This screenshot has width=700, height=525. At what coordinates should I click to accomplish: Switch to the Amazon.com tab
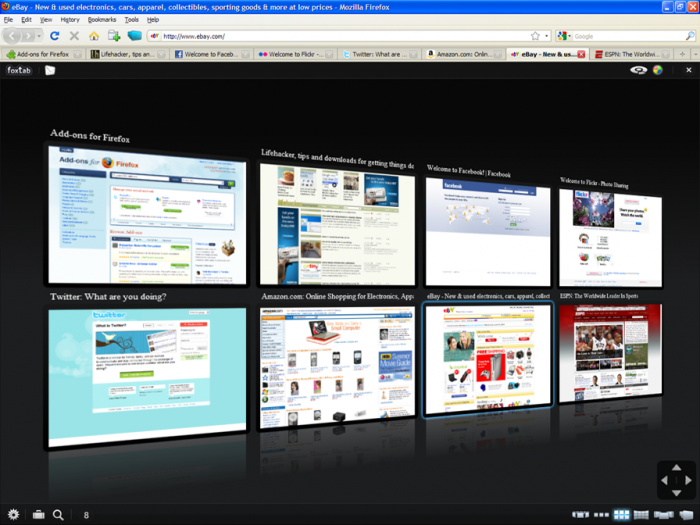tap(462, 54)
